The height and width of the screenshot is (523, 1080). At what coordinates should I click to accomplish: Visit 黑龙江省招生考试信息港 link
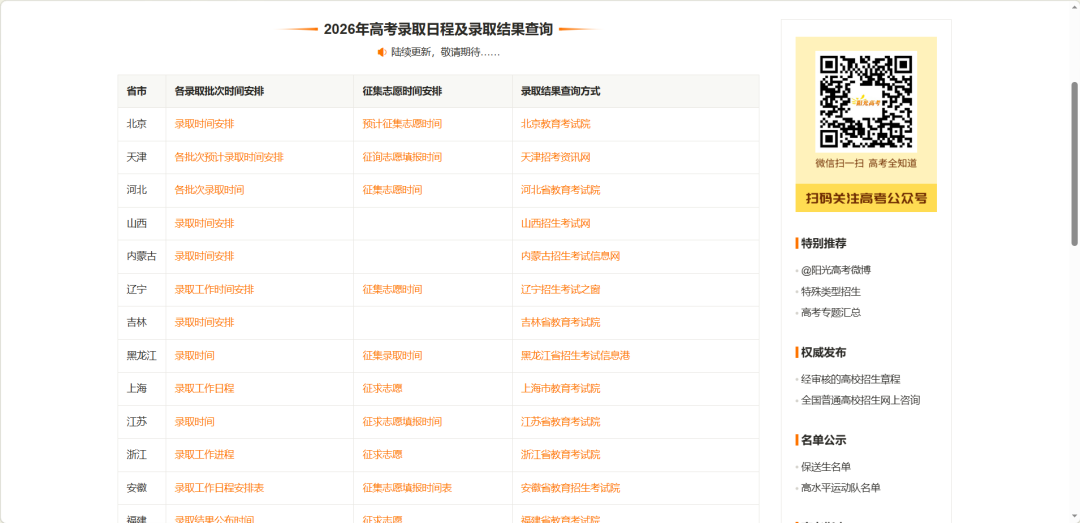(576, 356)
